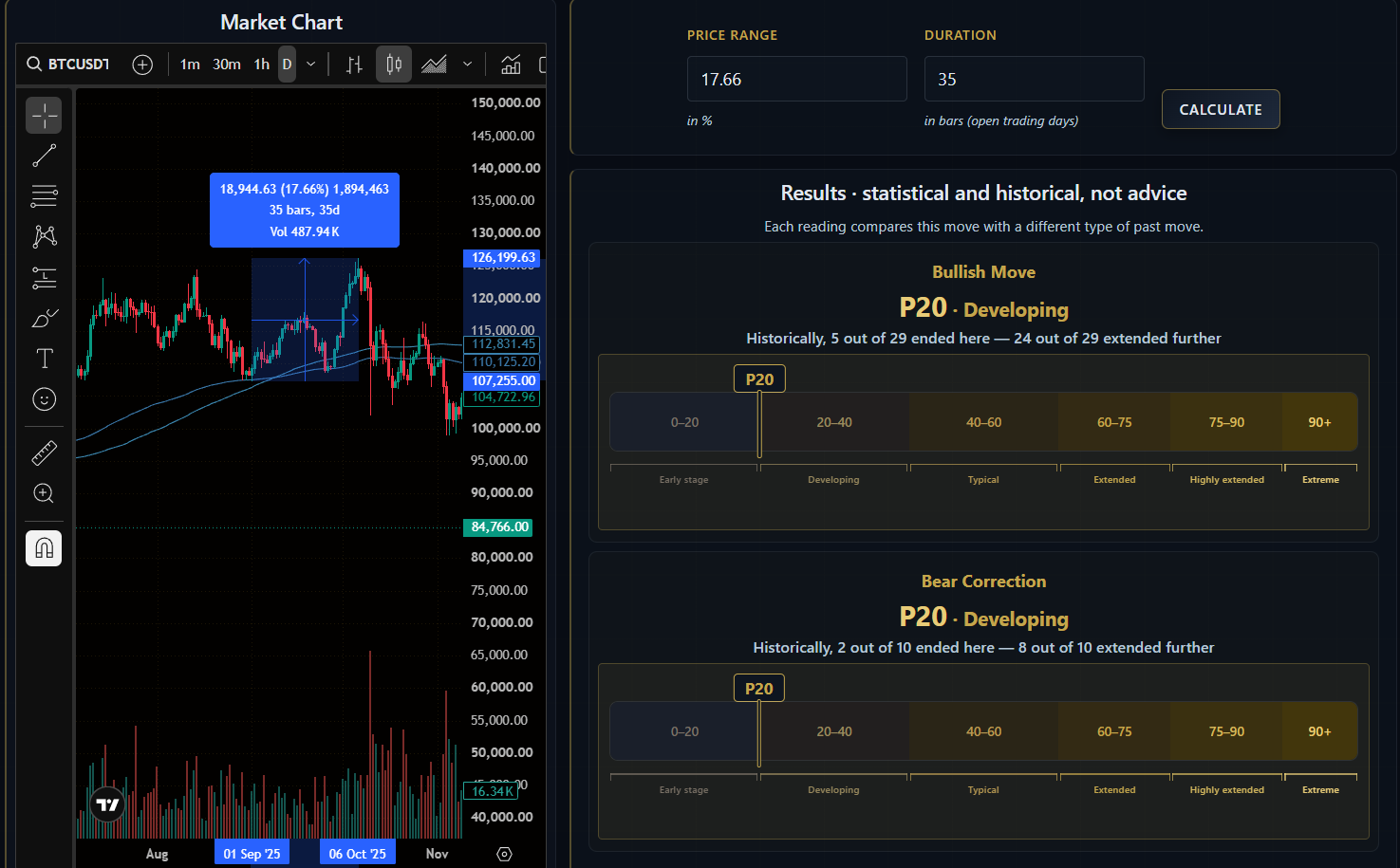The height and width of the screenshot is (868, 1400).
Task: Switch to 30m timeframe
Action: [227, 65]
